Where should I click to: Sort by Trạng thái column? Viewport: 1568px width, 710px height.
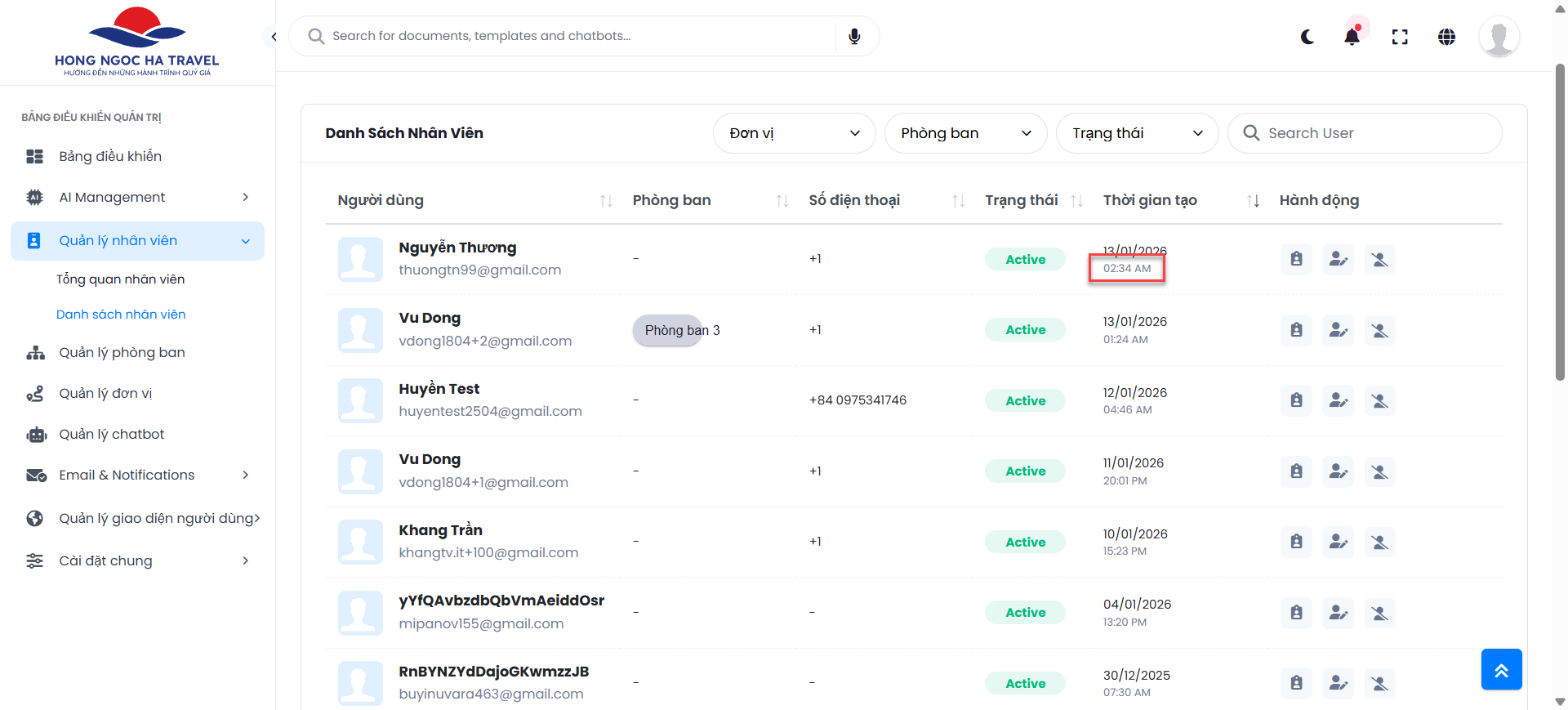click(1076, 201)
